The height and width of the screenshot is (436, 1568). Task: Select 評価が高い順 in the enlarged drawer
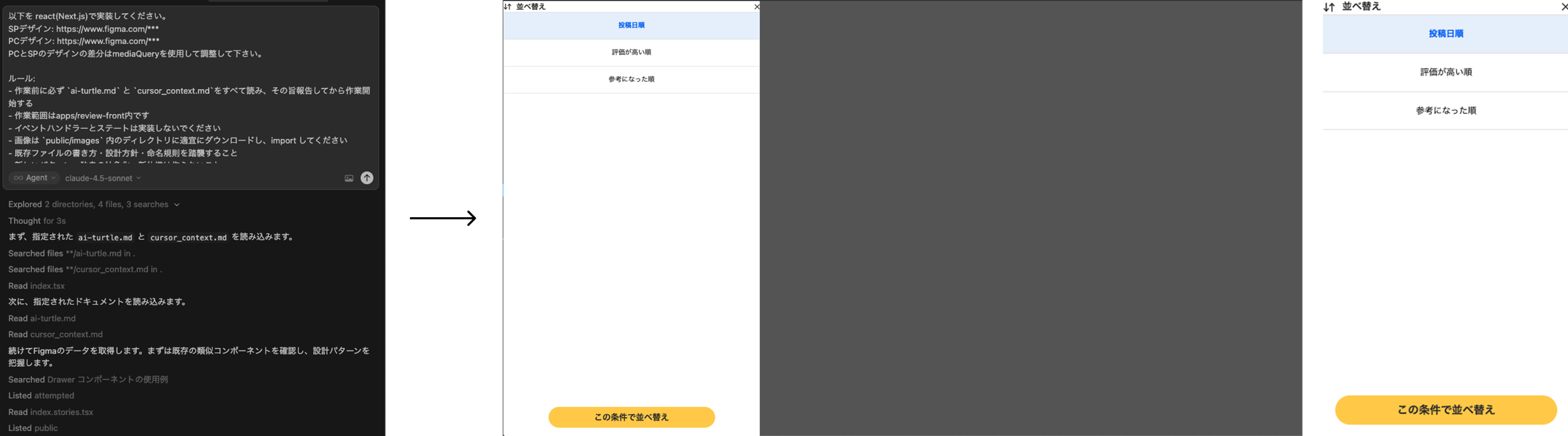click(x=1445, y=73)
